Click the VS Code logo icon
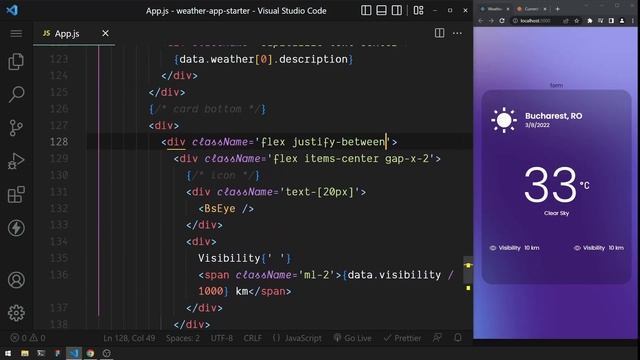Viewport: 640px width, 360px height. 12,10
